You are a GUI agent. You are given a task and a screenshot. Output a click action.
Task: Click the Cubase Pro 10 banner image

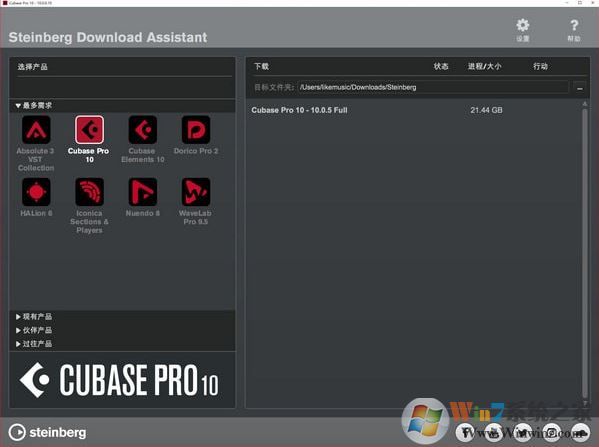pos(123,380)
